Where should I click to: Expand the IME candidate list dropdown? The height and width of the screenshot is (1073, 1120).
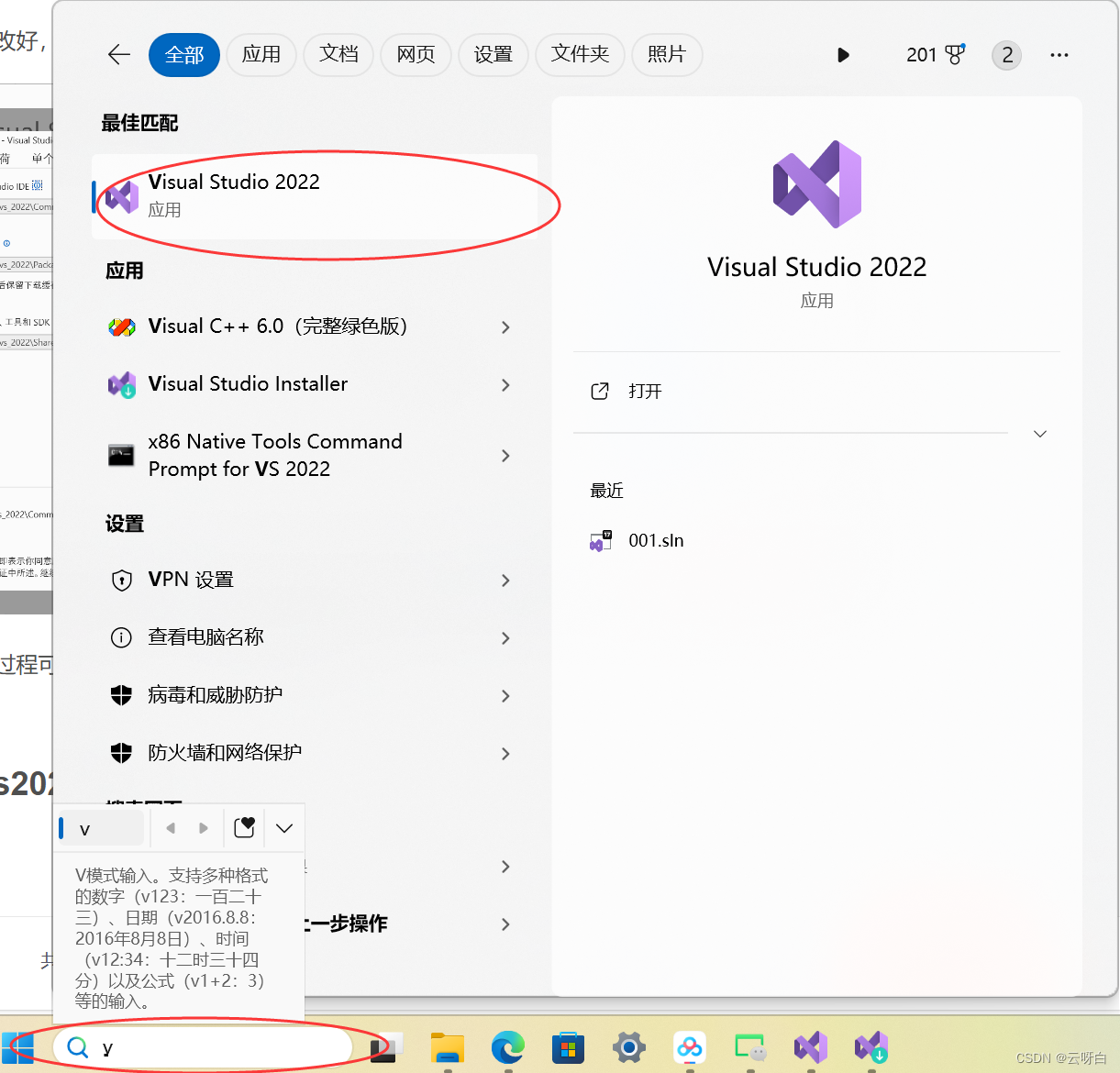pos(284,828)
